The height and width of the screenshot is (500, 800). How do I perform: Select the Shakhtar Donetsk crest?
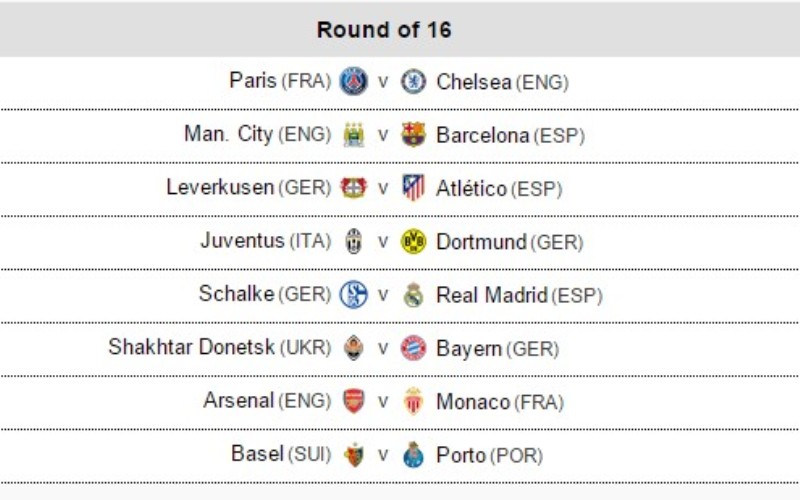(353, 348)
